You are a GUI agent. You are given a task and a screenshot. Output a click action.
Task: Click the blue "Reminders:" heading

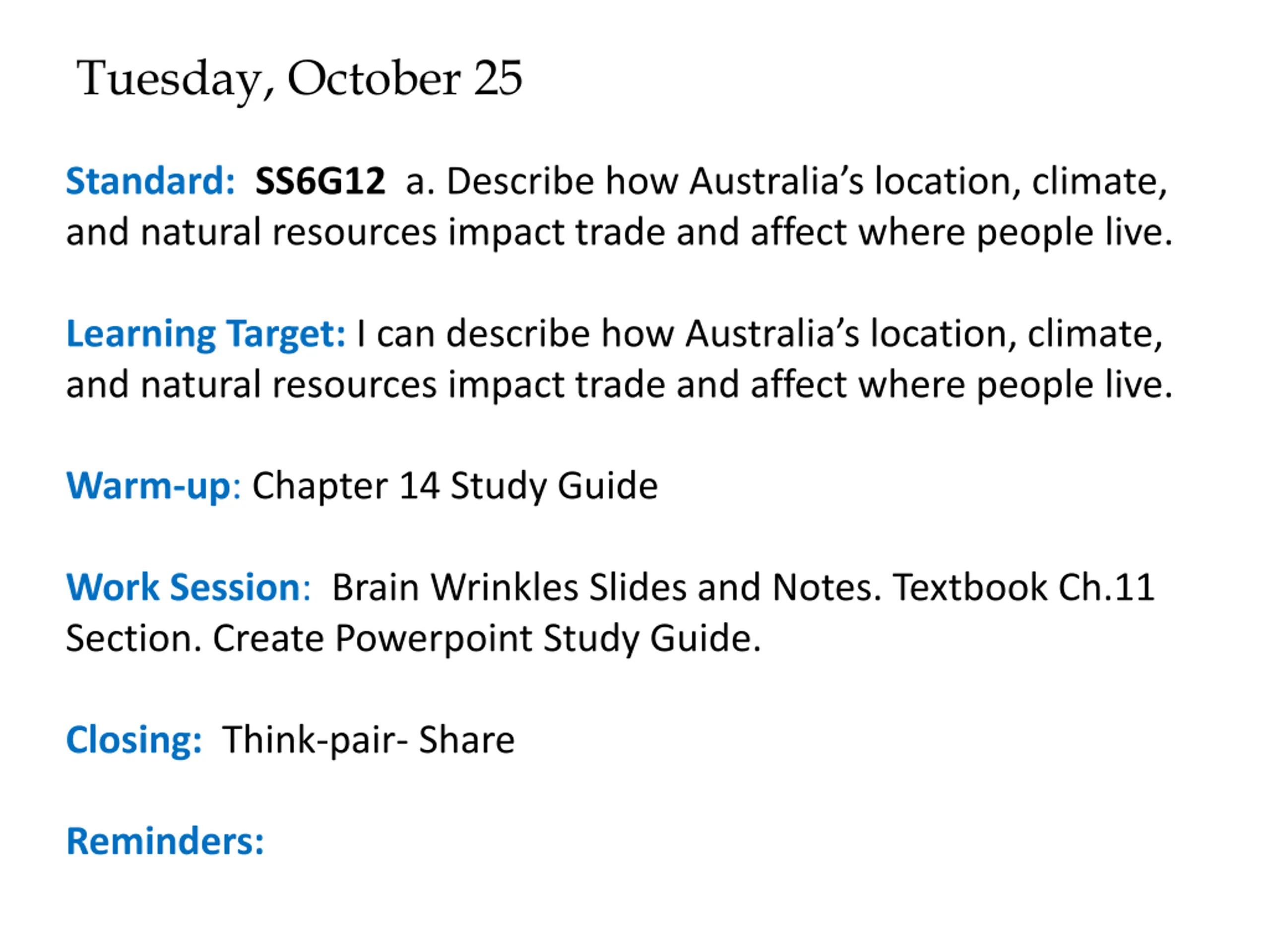(x=165, y=841)
